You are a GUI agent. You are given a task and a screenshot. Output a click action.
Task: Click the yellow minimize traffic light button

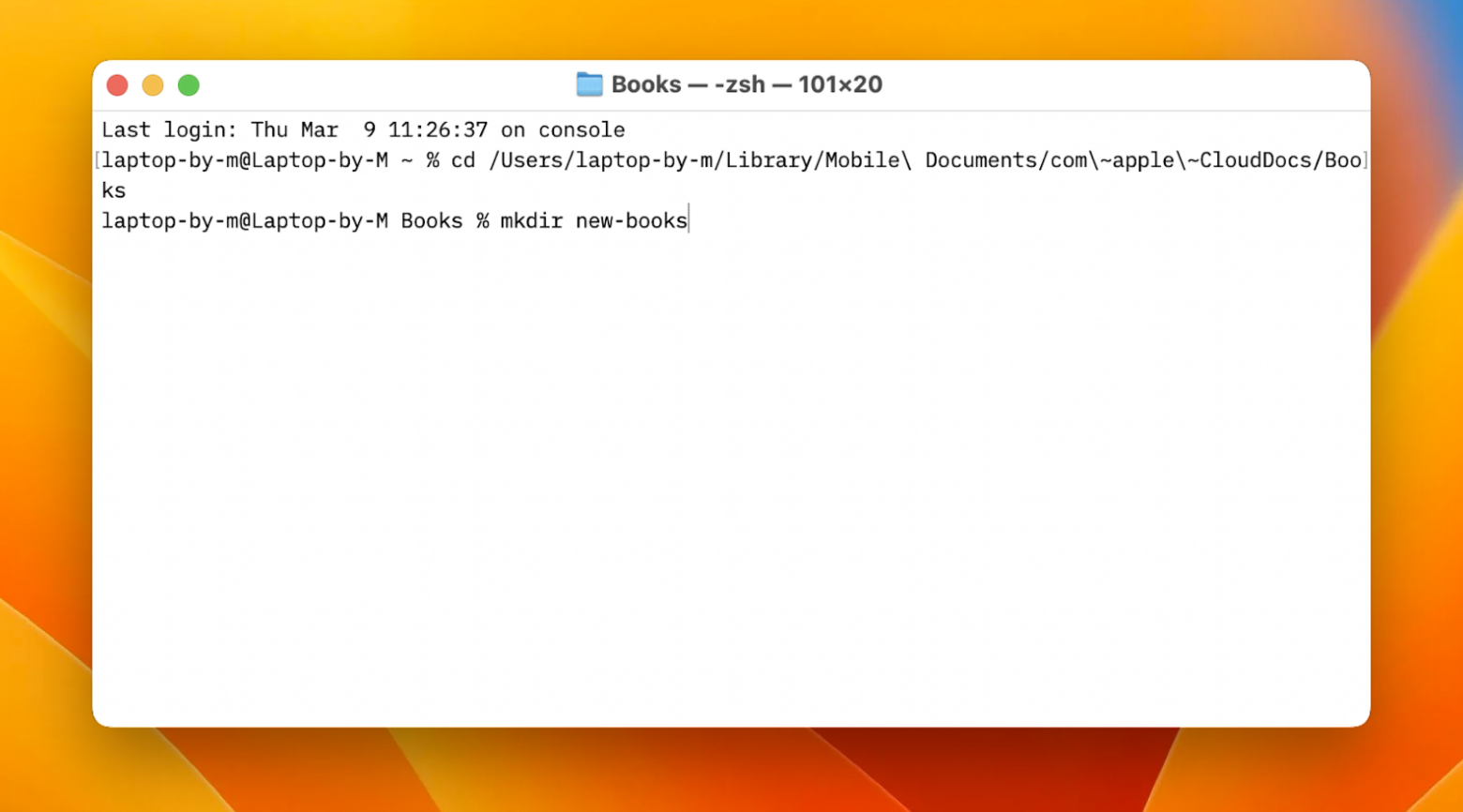pyautogui.click(x=152, y=84)
